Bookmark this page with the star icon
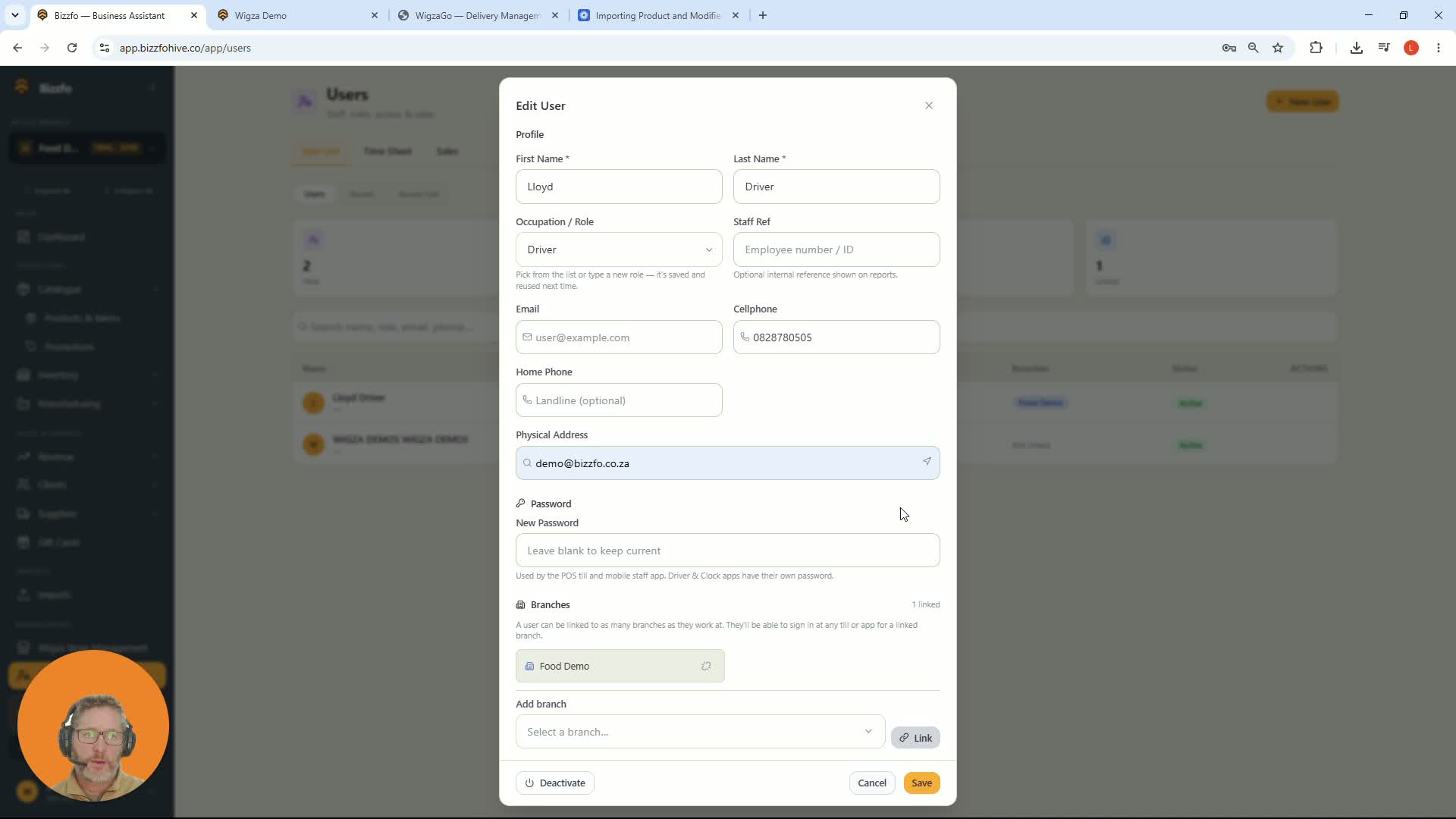1456x819 pixels. 1278,48
